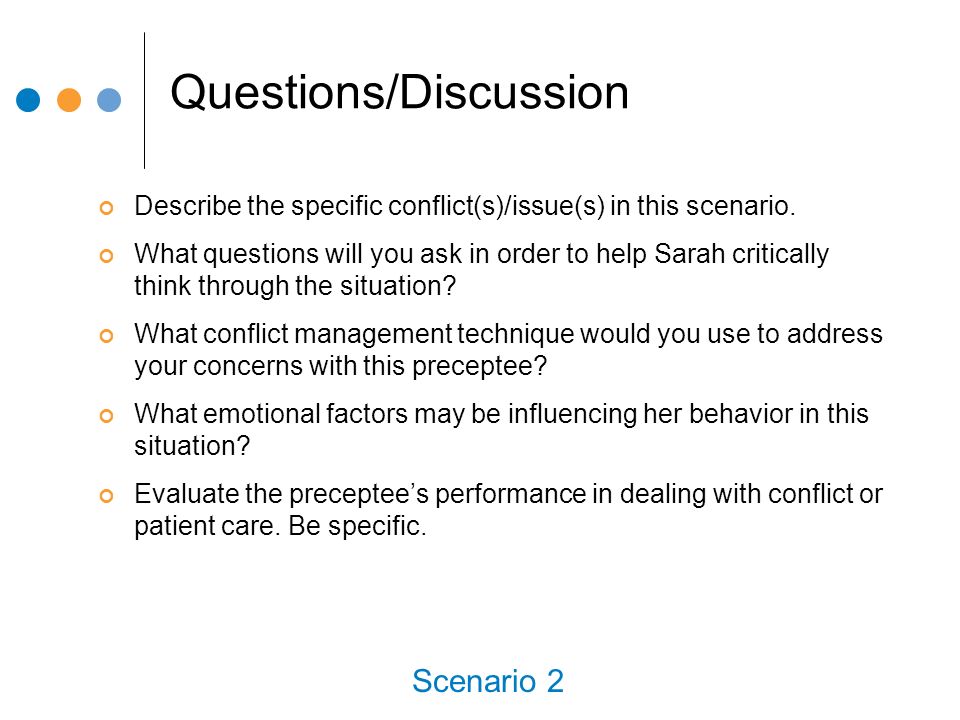Click 'Describe the specific conflict(s)/issue(s)' line
The image size is (960, 720).
coord(465,206)
